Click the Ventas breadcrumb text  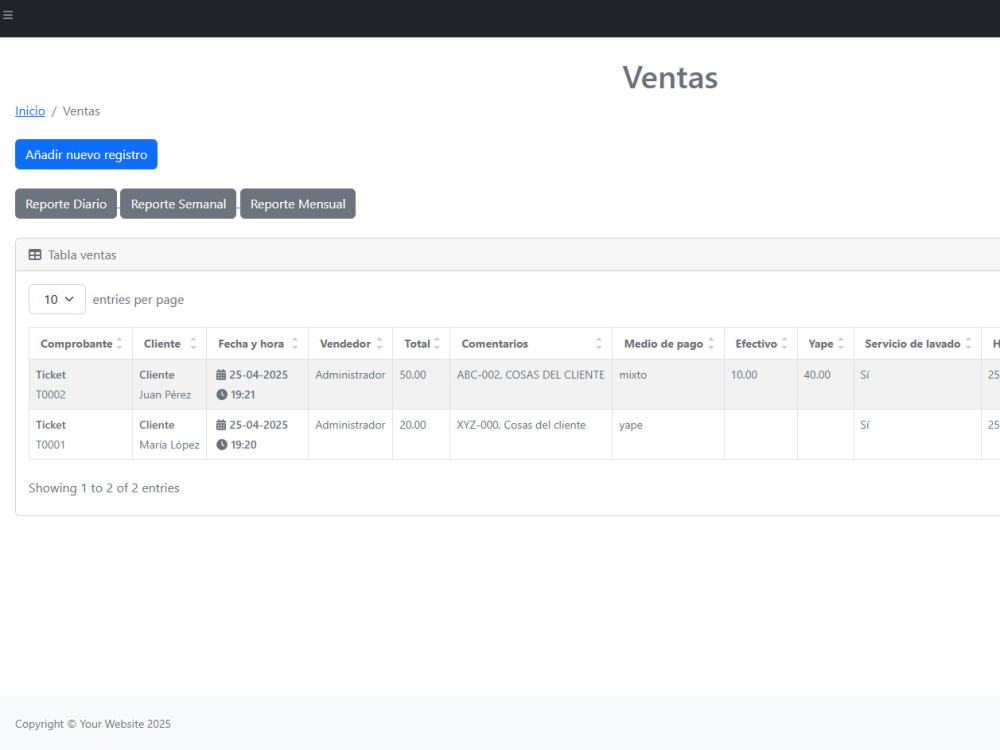tap(81, 111)
